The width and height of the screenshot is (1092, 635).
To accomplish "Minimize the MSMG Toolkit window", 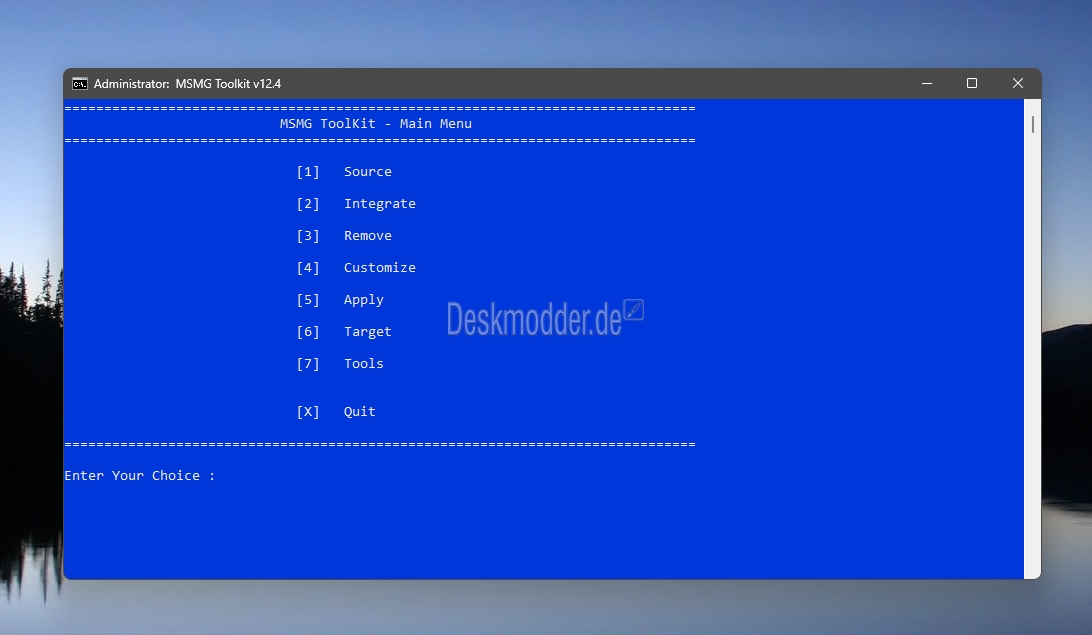I will click(x=927, y=84).
